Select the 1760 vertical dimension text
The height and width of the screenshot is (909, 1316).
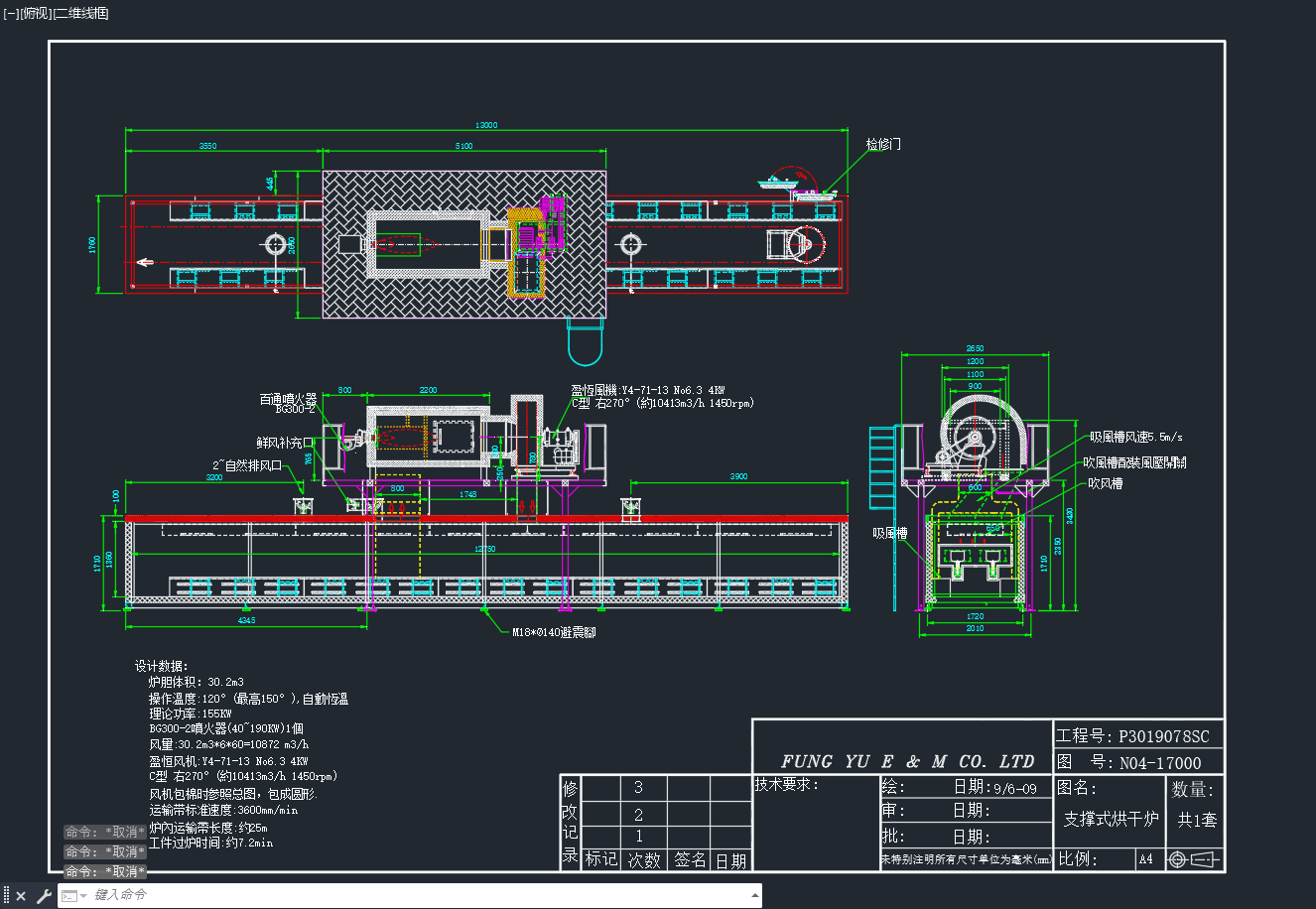pos(92,244)
